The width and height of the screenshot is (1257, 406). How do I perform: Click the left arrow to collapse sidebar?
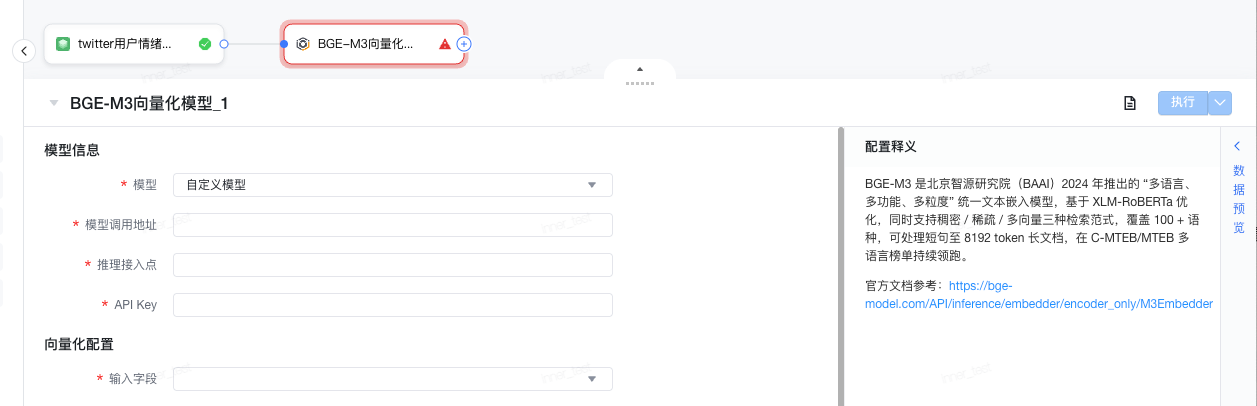[24, 50]
